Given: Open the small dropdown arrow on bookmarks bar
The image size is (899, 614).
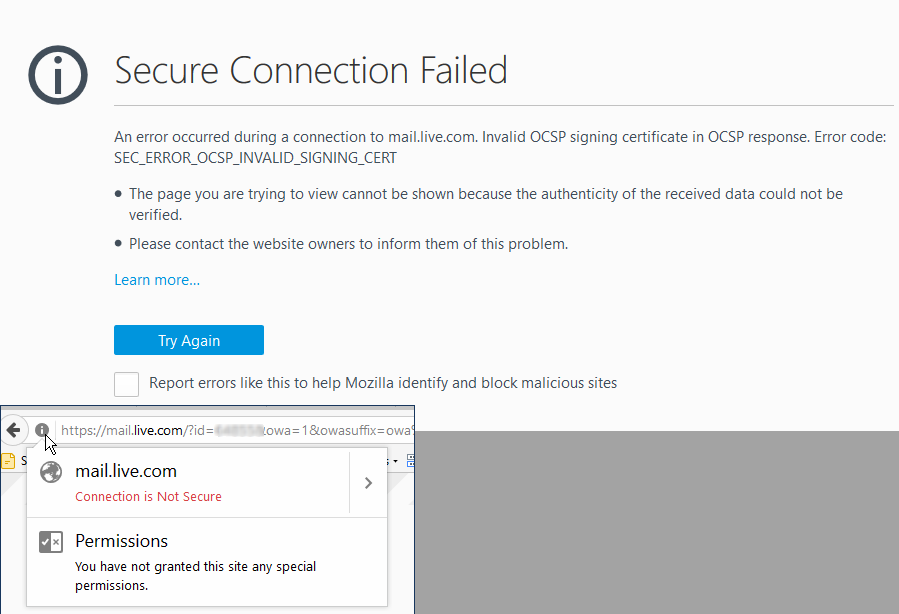Looking at the screenshot, I should [395, 461].
